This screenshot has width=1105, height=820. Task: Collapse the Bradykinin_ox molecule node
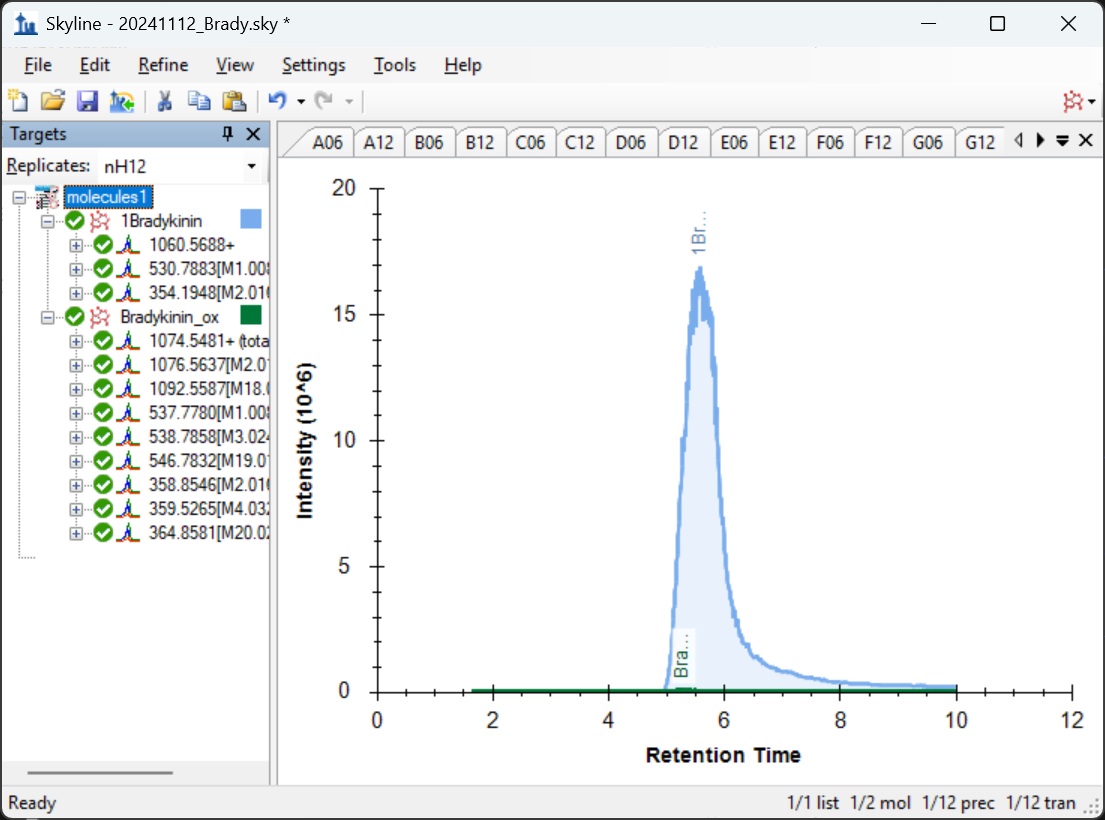pyautogui.click(x=47, y=317)
